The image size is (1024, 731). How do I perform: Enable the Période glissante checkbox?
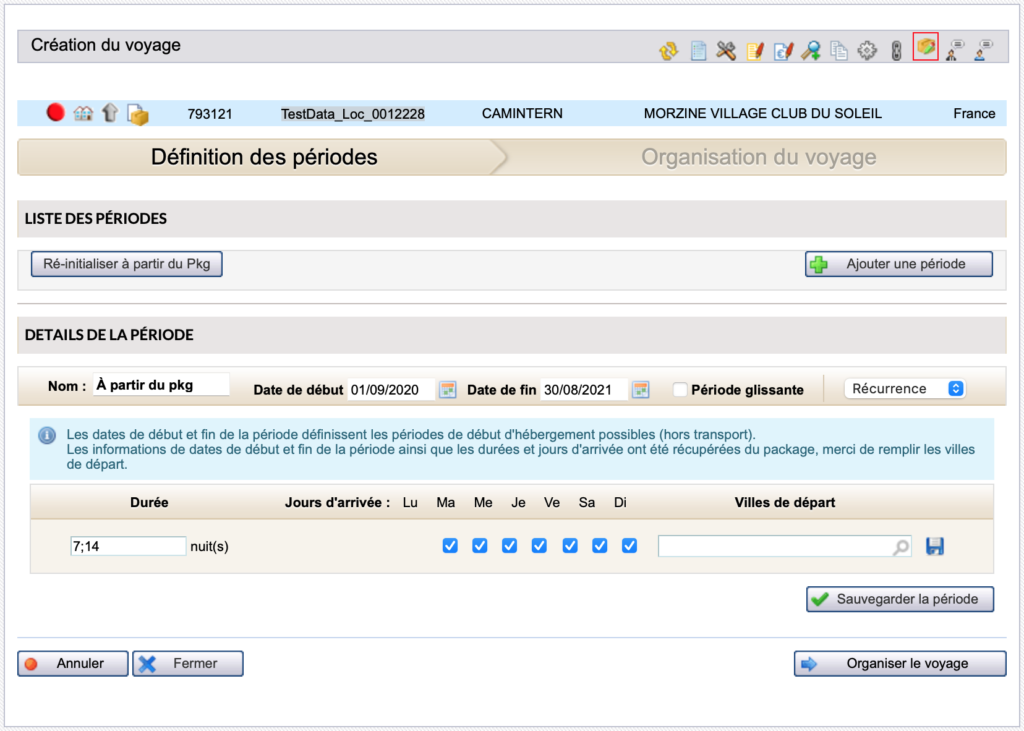coord(680,390)
